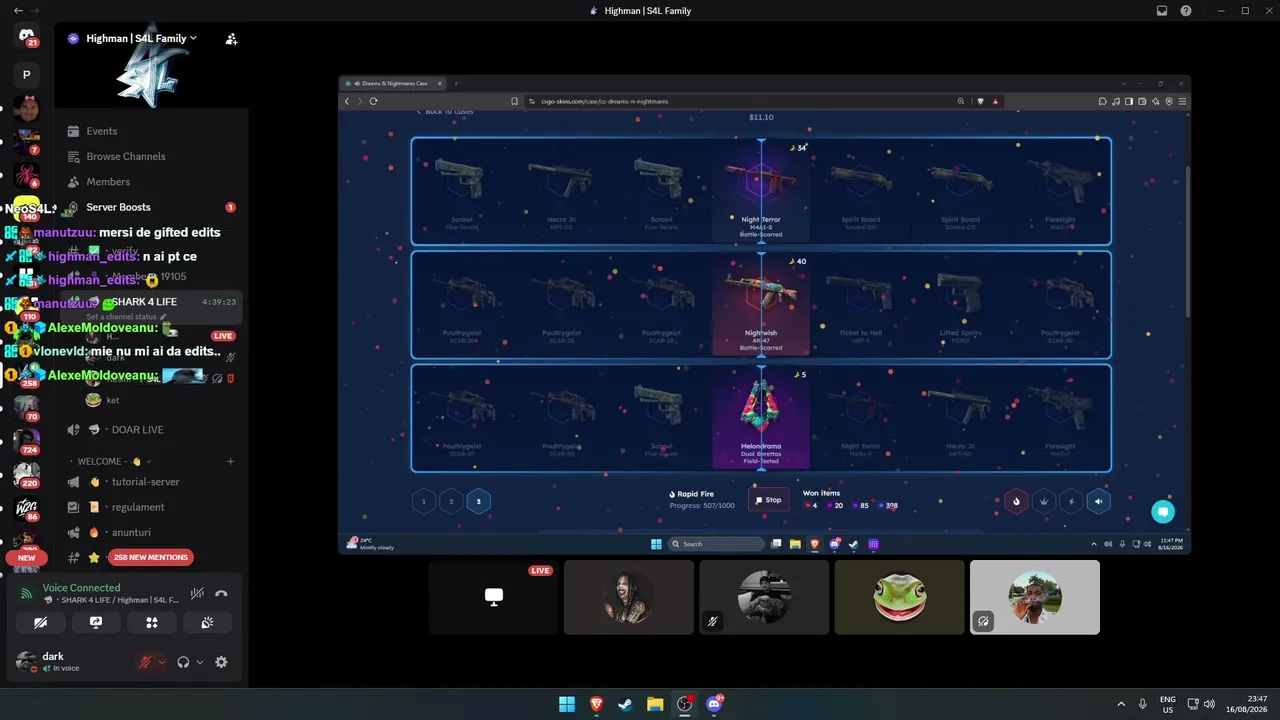Click the Back to cases link
The image size is (1280, 720).
pyautogui.click(x=445, y=112)
